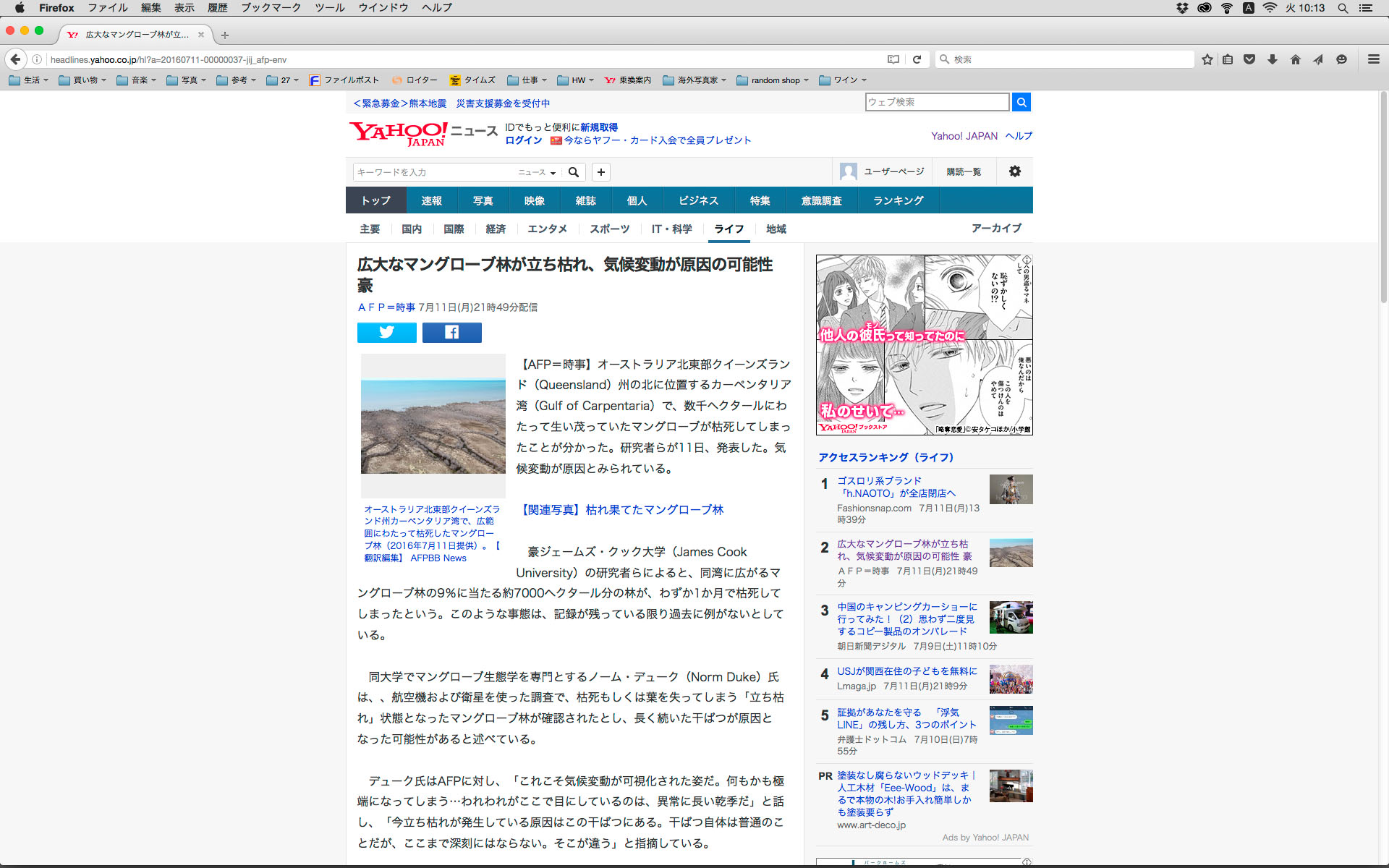Reload the page in Firefox
Screen dimensions: 1389x868
point(917,59)
